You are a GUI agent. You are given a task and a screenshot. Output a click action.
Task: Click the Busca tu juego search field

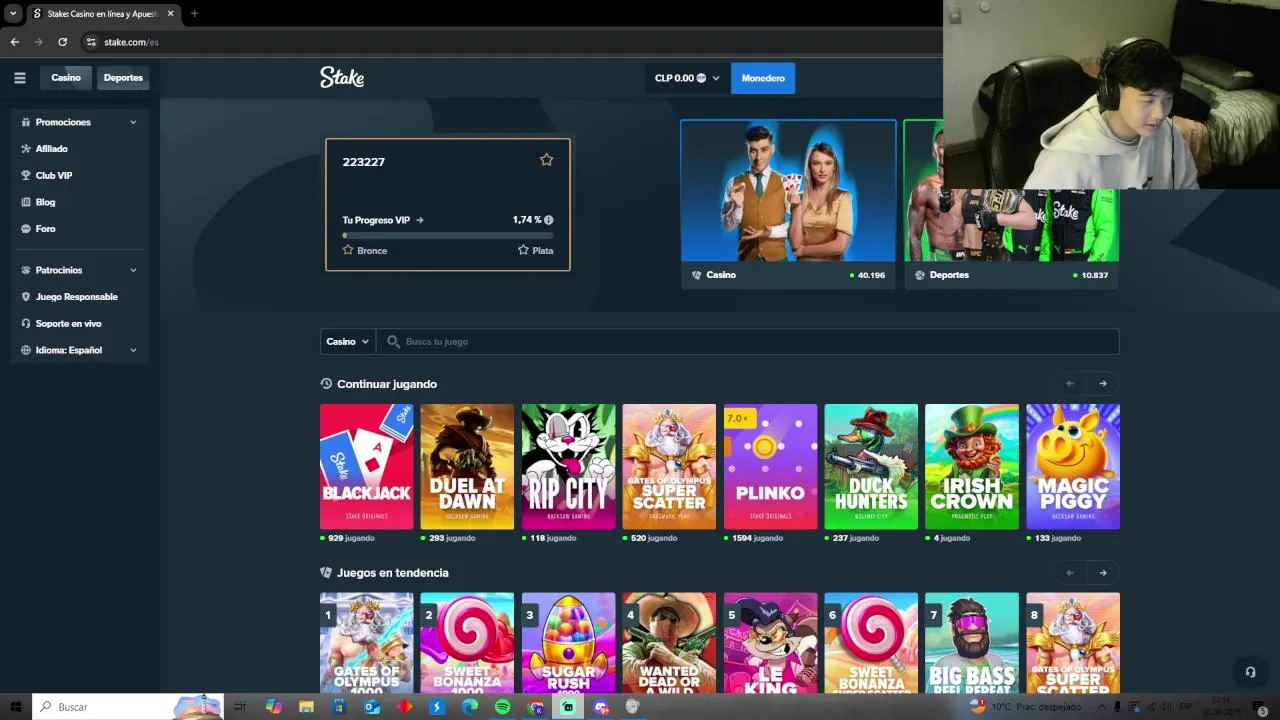pos(747,342)
